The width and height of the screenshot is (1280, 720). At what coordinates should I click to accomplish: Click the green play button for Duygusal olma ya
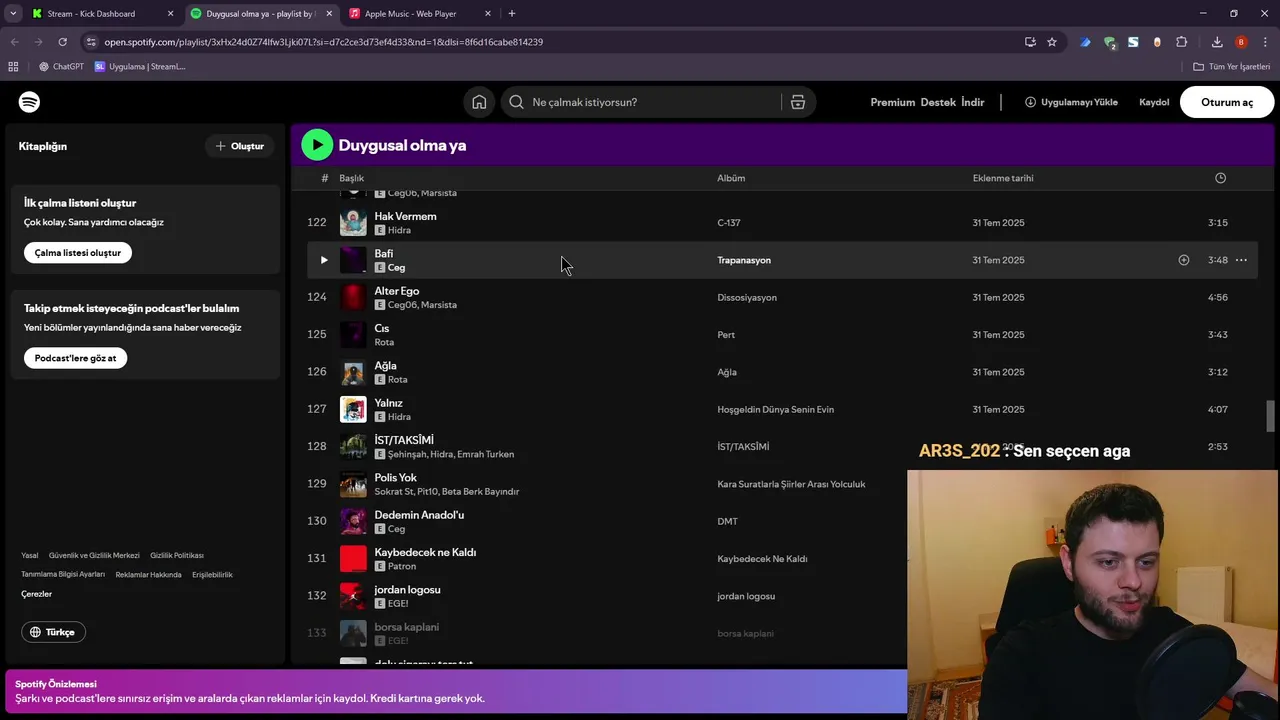(x=317, y=145)
